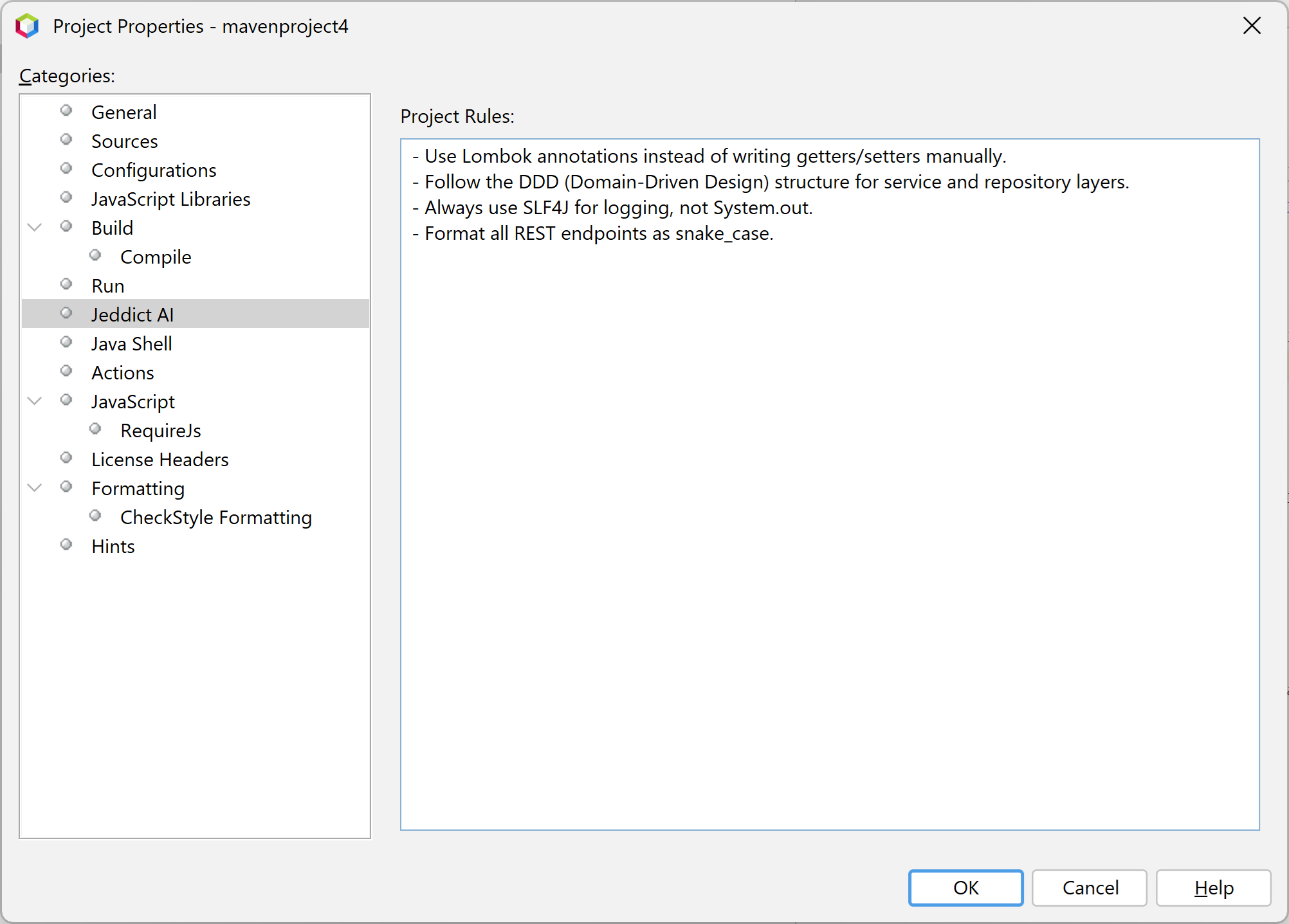The width and height of the screenshot is (1289, 924).
Task: Click inside the Project Rules text area
Action: point(829,514)
